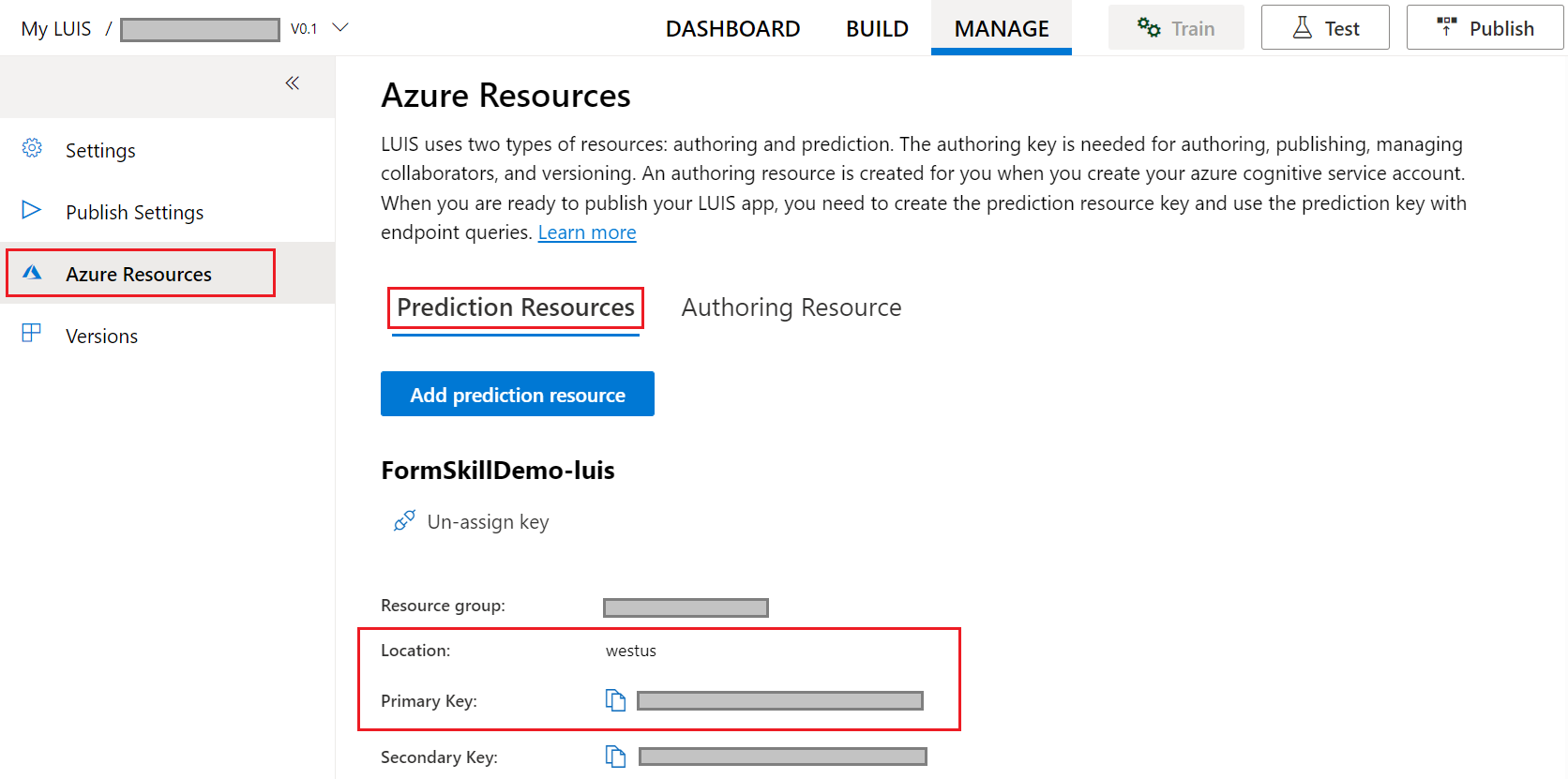Click the Publish Settings play icon
The image size is (1568, 779).
tap(32, 210)
